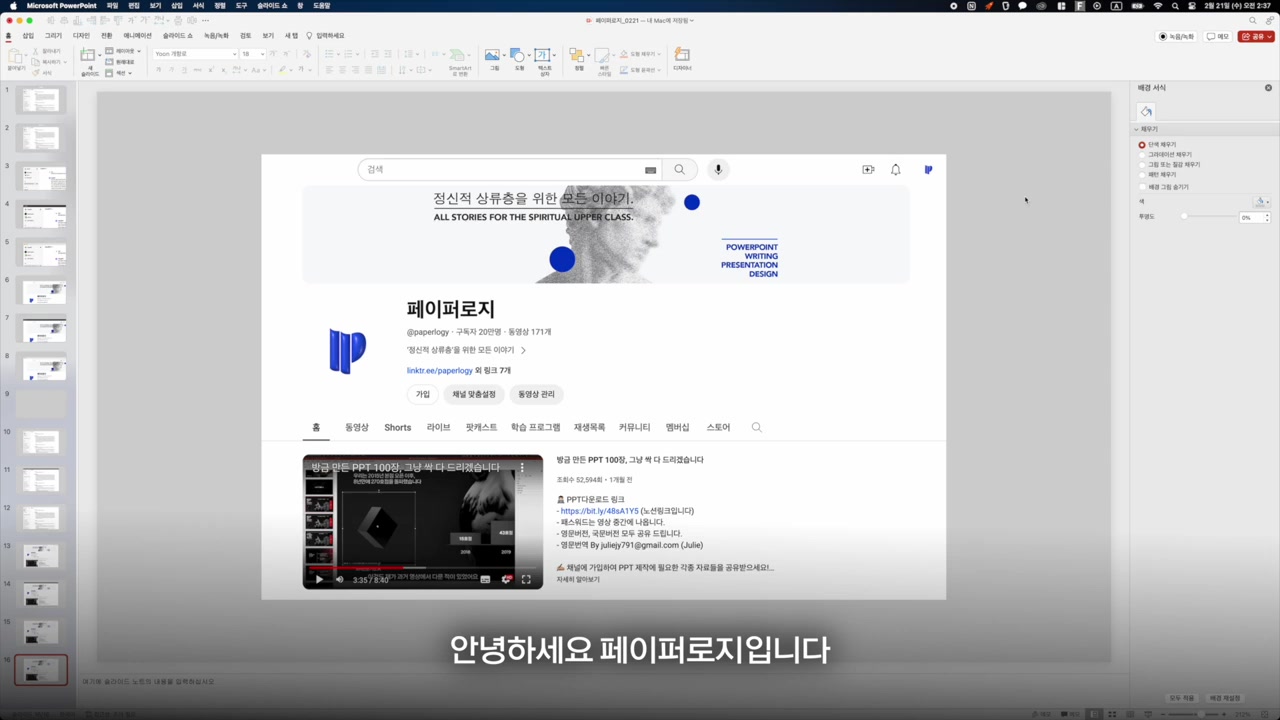The image size is (1280, 720).
Task: Open the 레이아웃 layout dropdown
Action: (123, 51)
